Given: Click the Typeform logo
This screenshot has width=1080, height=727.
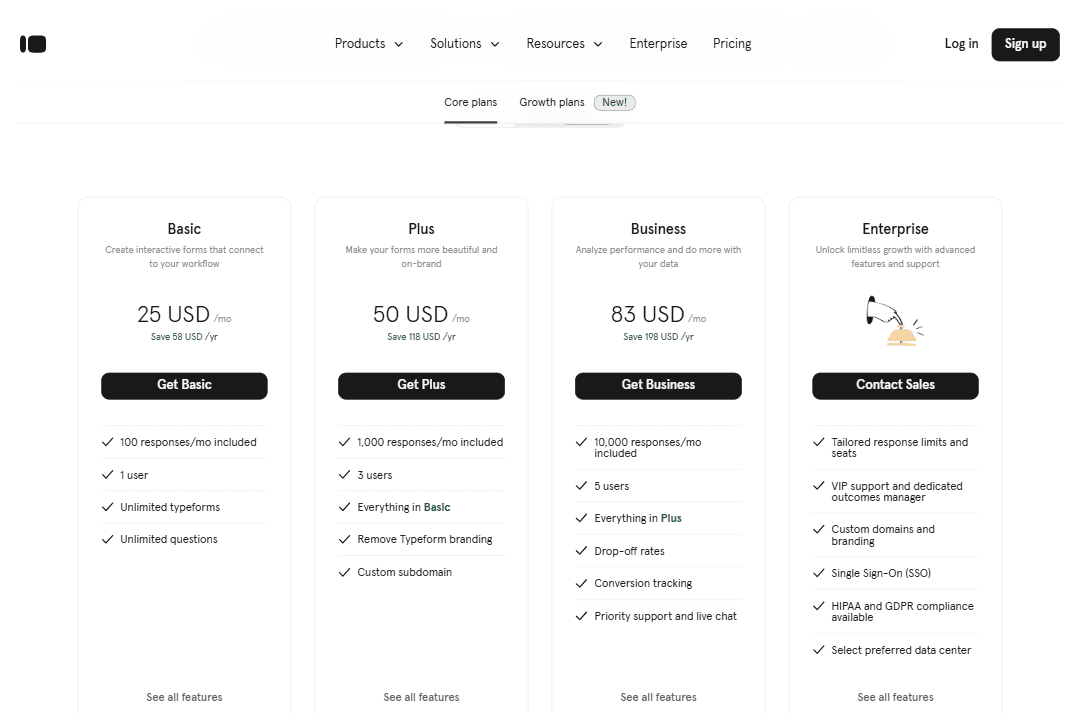Looking at the screenshot, I should 33,43.
